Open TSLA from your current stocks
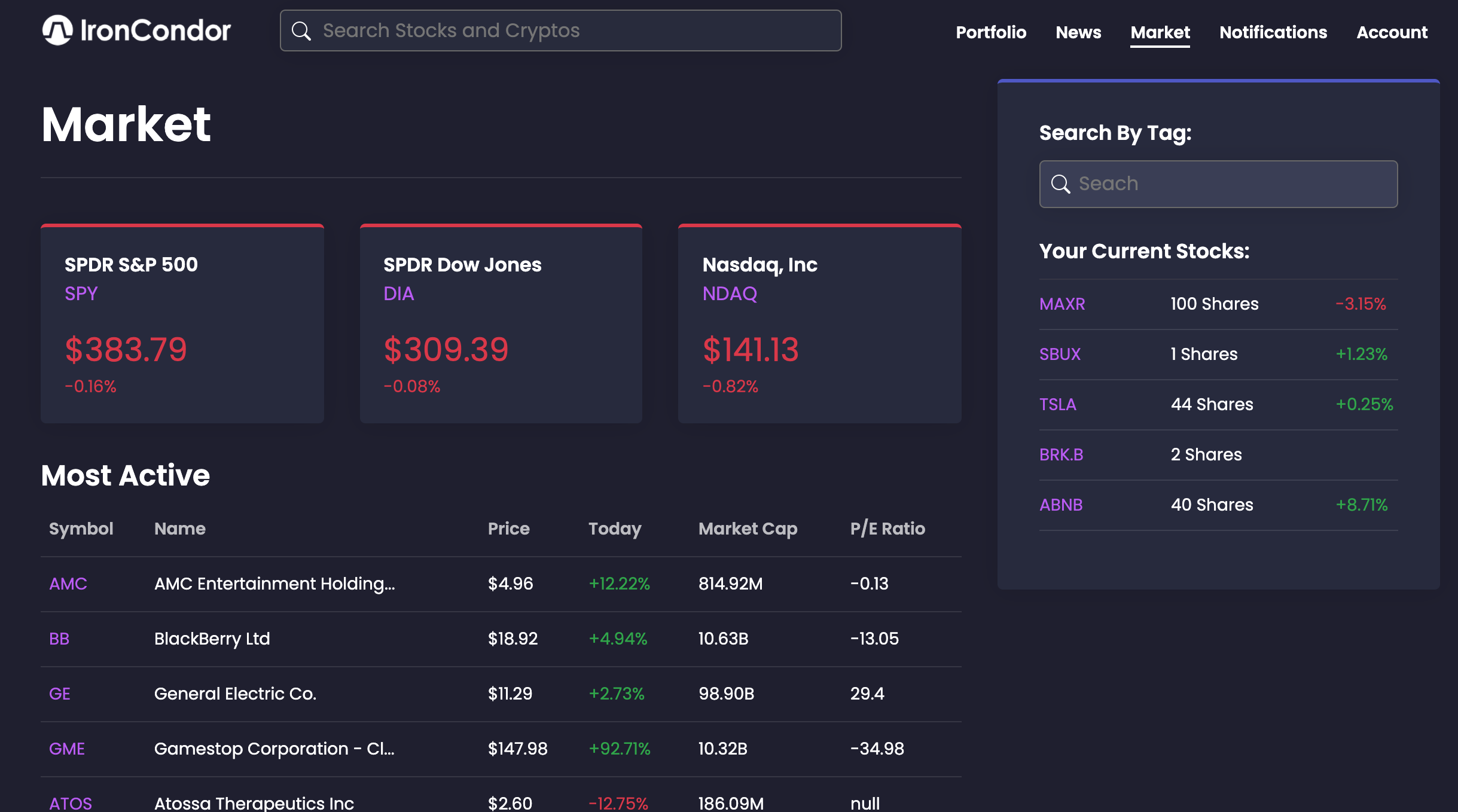The height and width of the screenshot is (812, 1458). pyautogui.click(x=1058, y=404)
